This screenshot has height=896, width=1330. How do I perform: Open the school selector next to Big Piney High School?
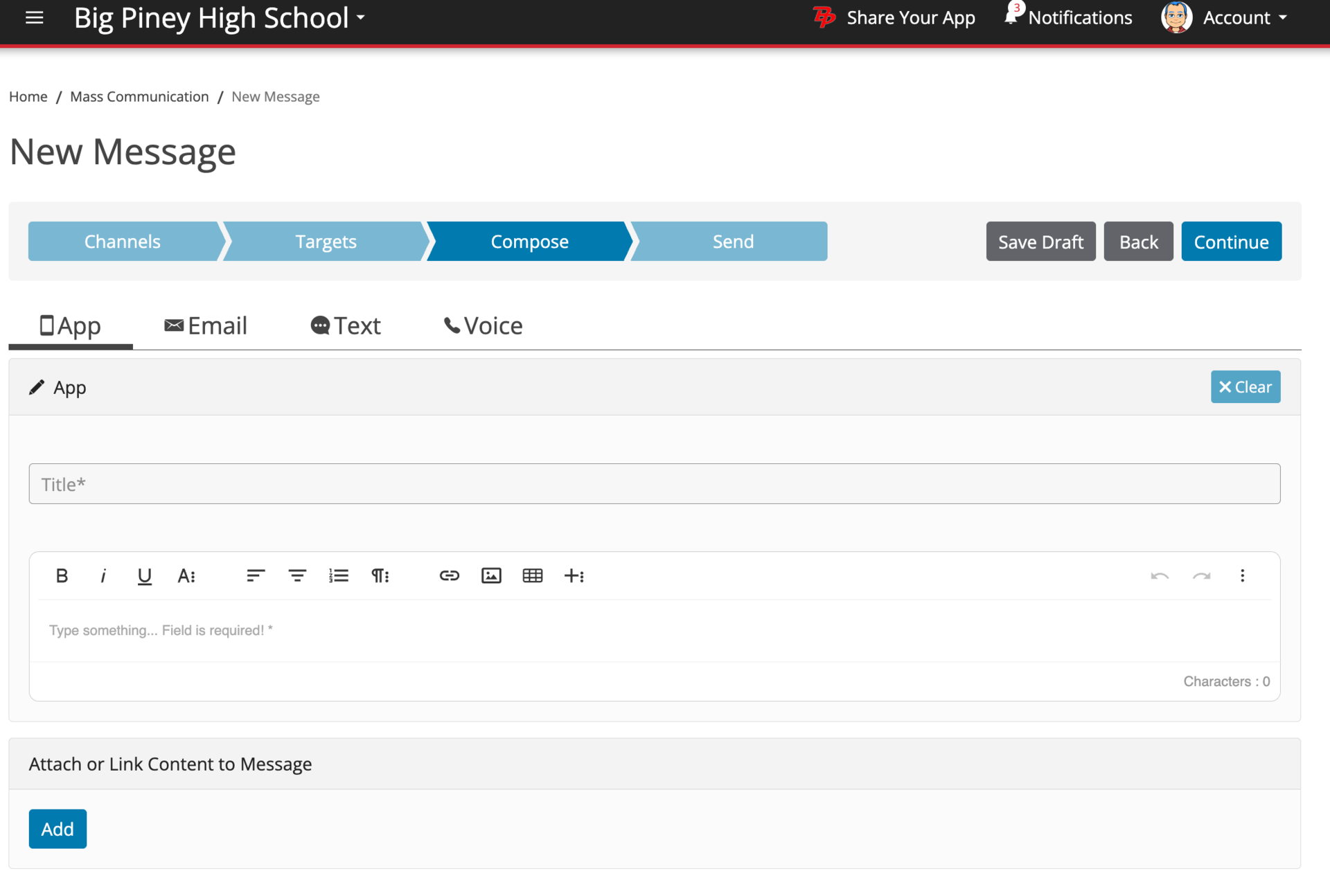coord(360,19)
